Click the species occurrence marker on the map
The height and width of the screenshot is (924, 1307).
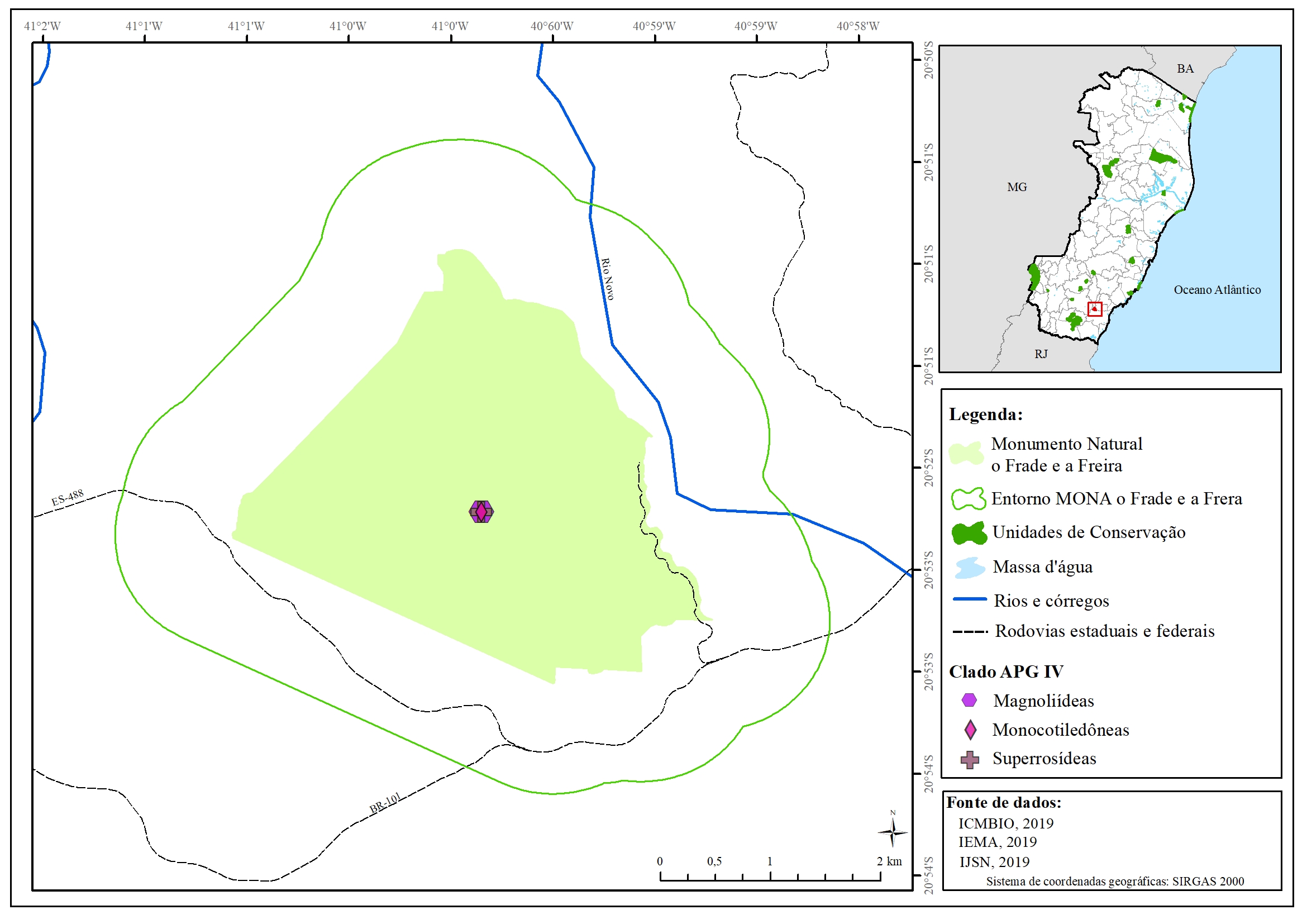(x=481, y=511)
